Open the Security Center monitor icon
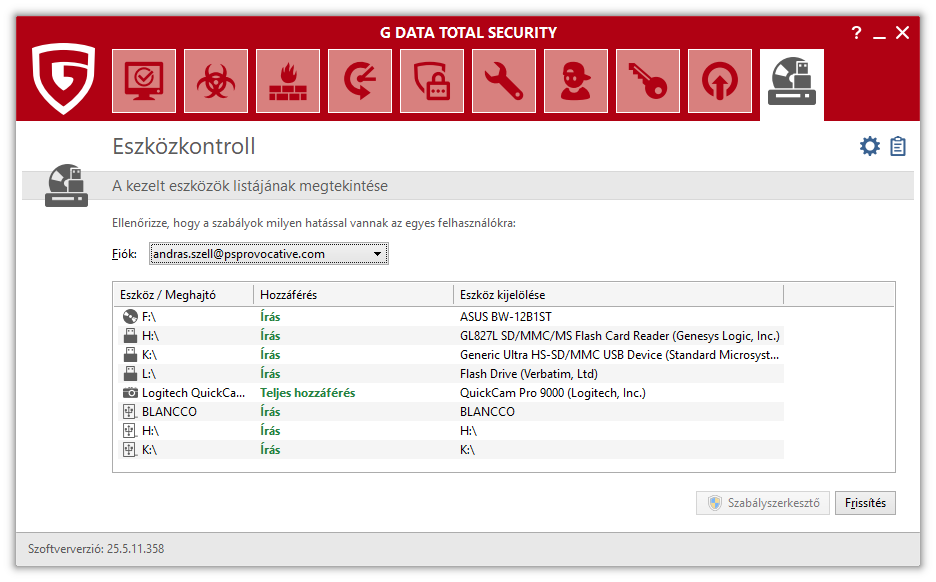Image resolution: width=936 pixels, height=582 pixels. 144,81
